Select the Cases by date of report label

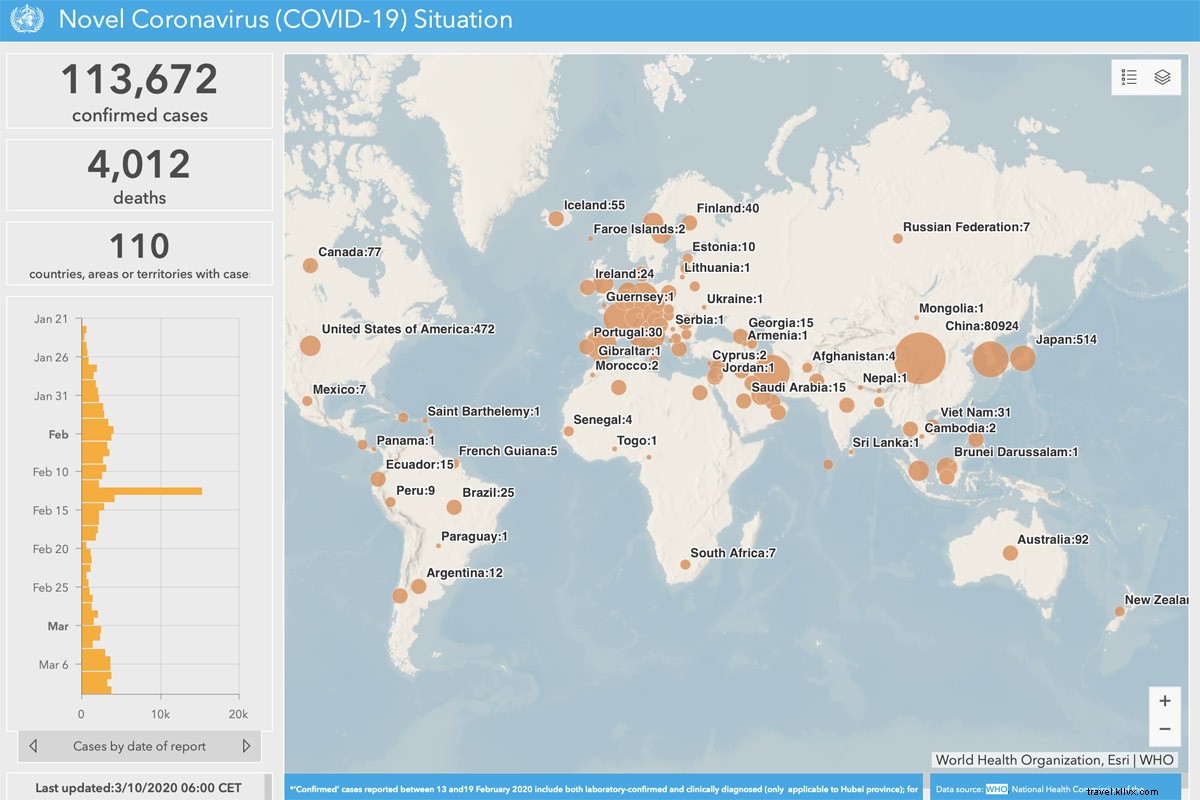click(x=139, y=746)
